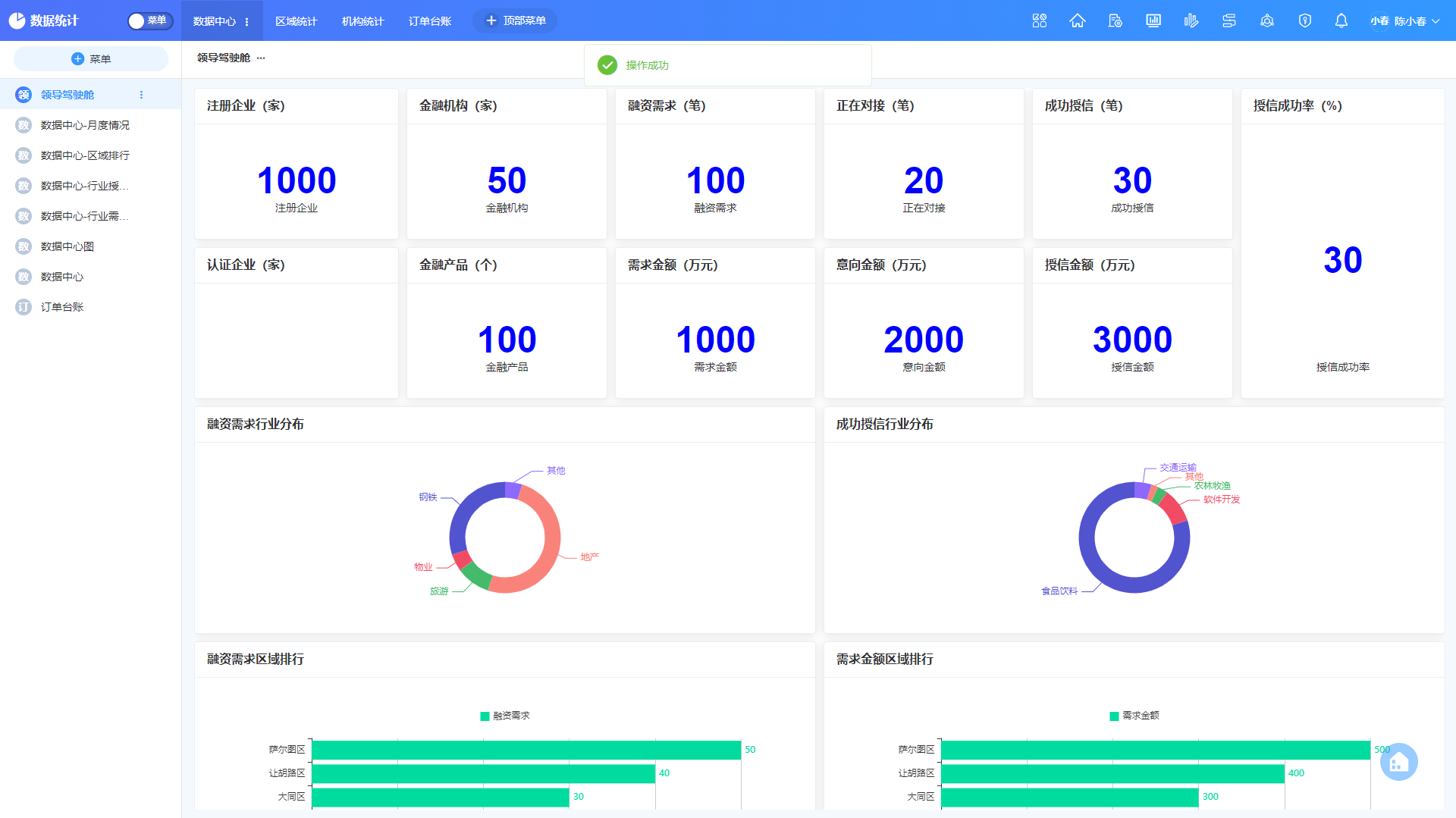The height and width of the screenshot is (818, 1456).
Task: Go to home via house icon
Action: [x=1077, y=20]
